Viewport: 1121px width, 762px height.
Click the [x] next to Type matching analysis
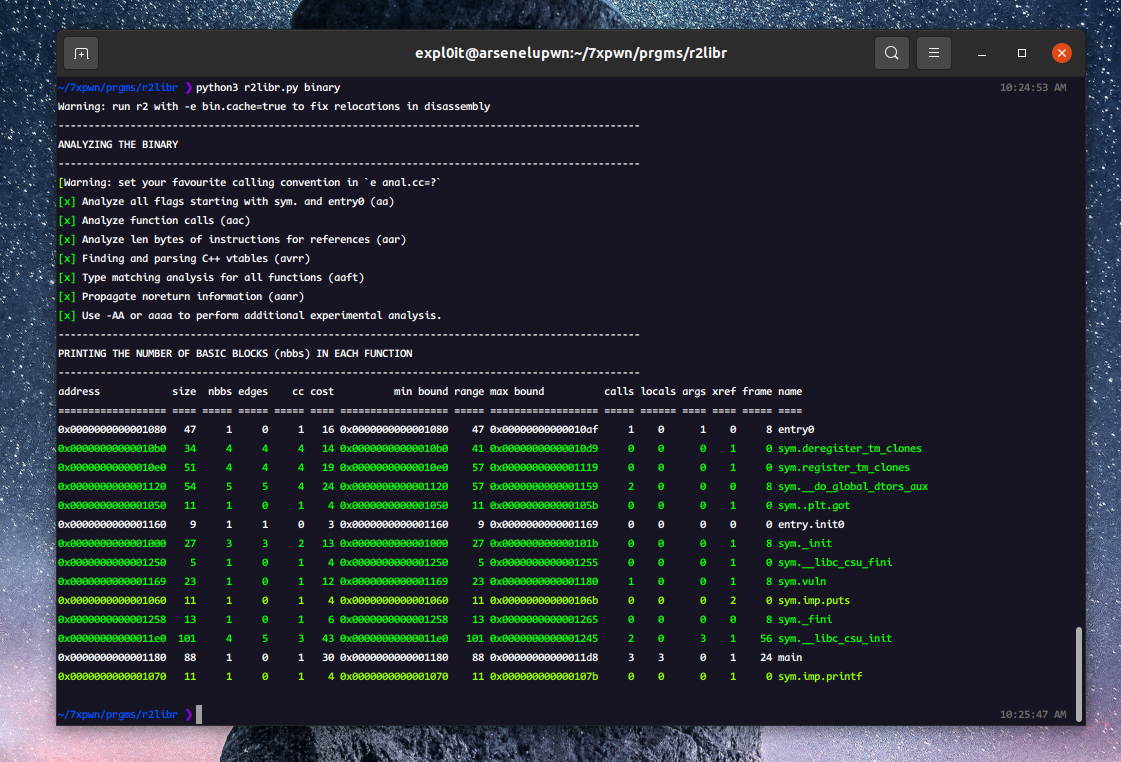click(x=67, y=277)
